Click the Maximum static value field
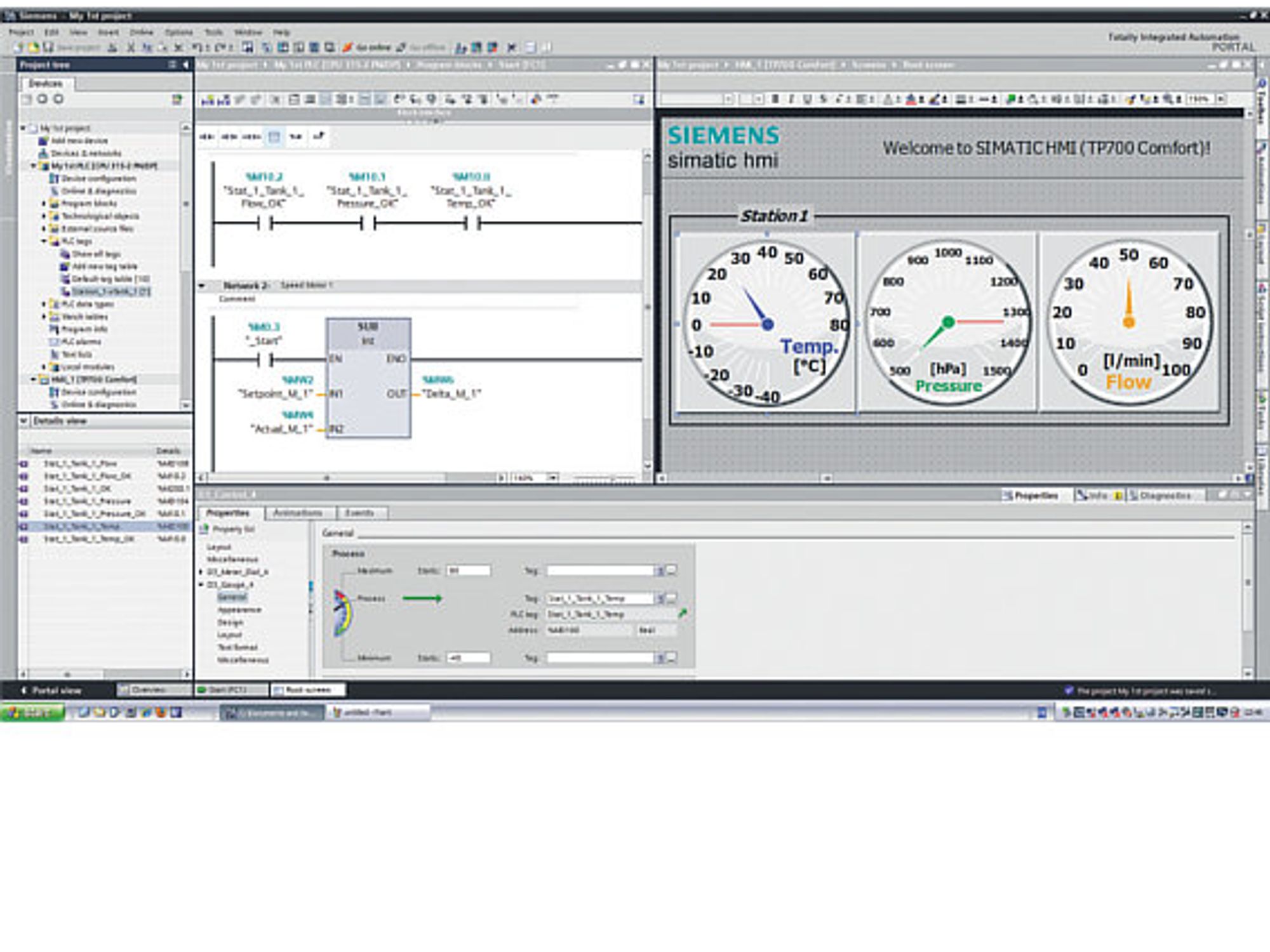The image size is (1270, 952). tap(469, 571)
